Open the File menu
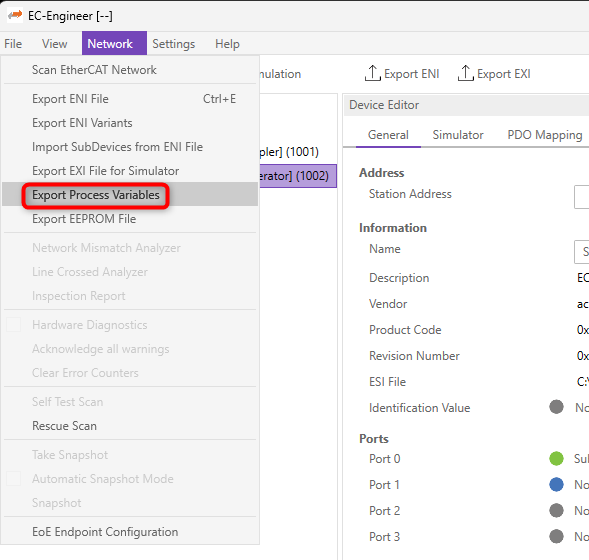 pos(13,44)
